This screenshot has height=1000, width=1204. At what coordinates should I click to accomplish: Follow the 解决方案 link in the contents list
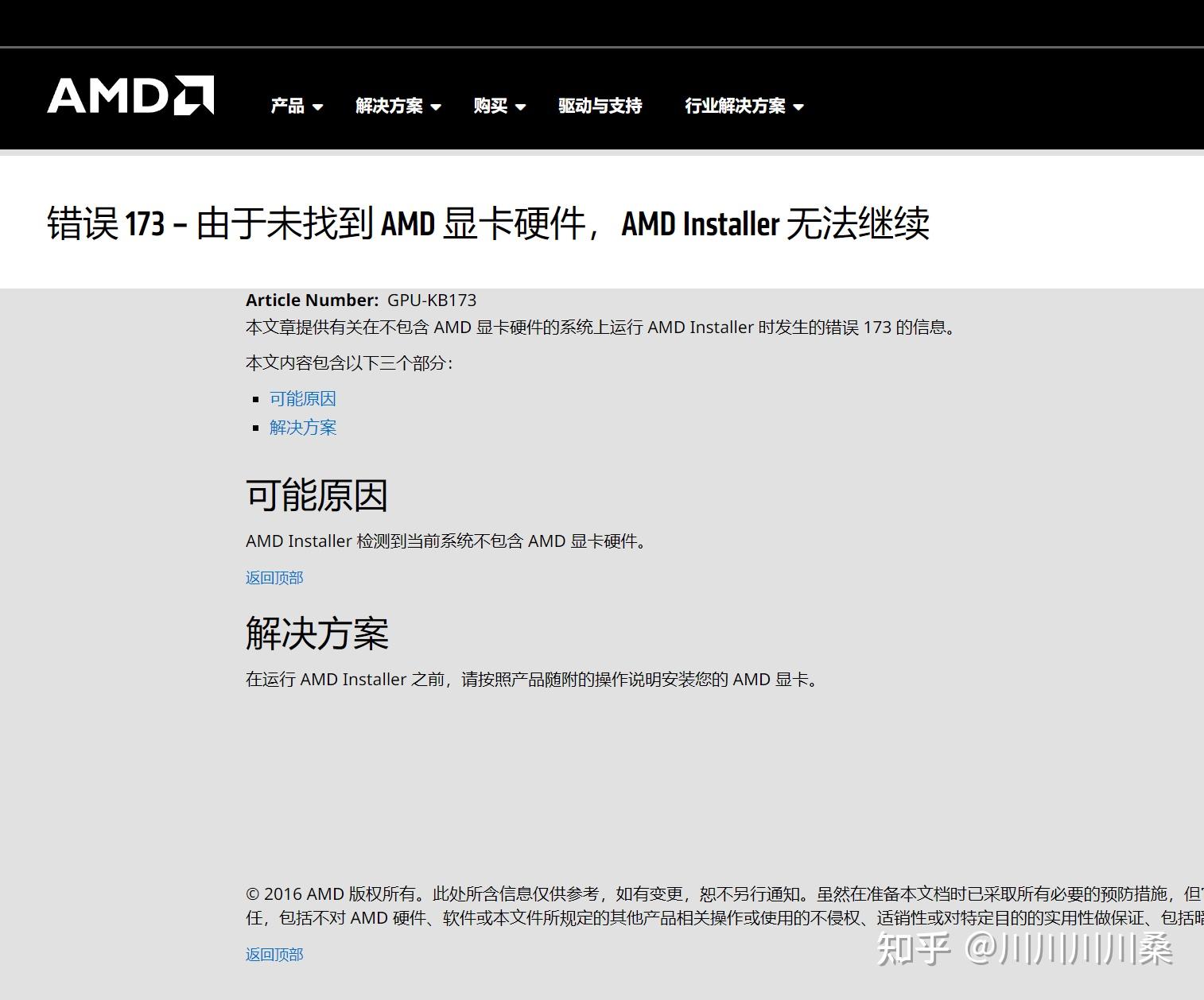click(302, 427)
